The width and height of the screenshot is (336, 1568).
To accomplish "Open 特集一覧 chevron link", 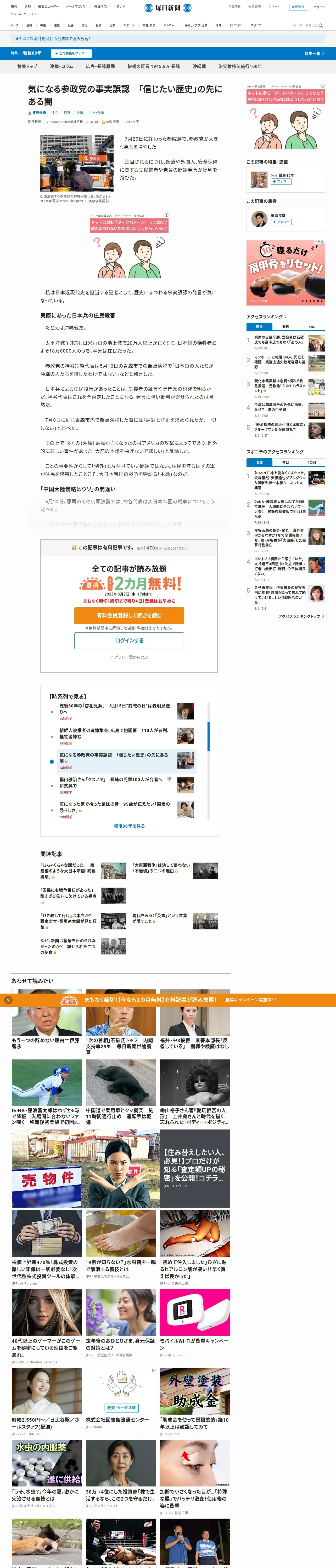I will tap(315, 54).
